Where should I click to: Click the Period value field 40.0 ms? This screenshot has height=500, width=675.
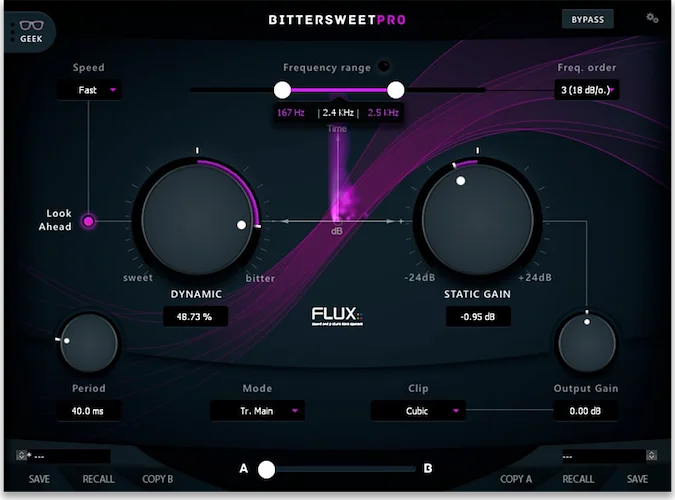89,411
